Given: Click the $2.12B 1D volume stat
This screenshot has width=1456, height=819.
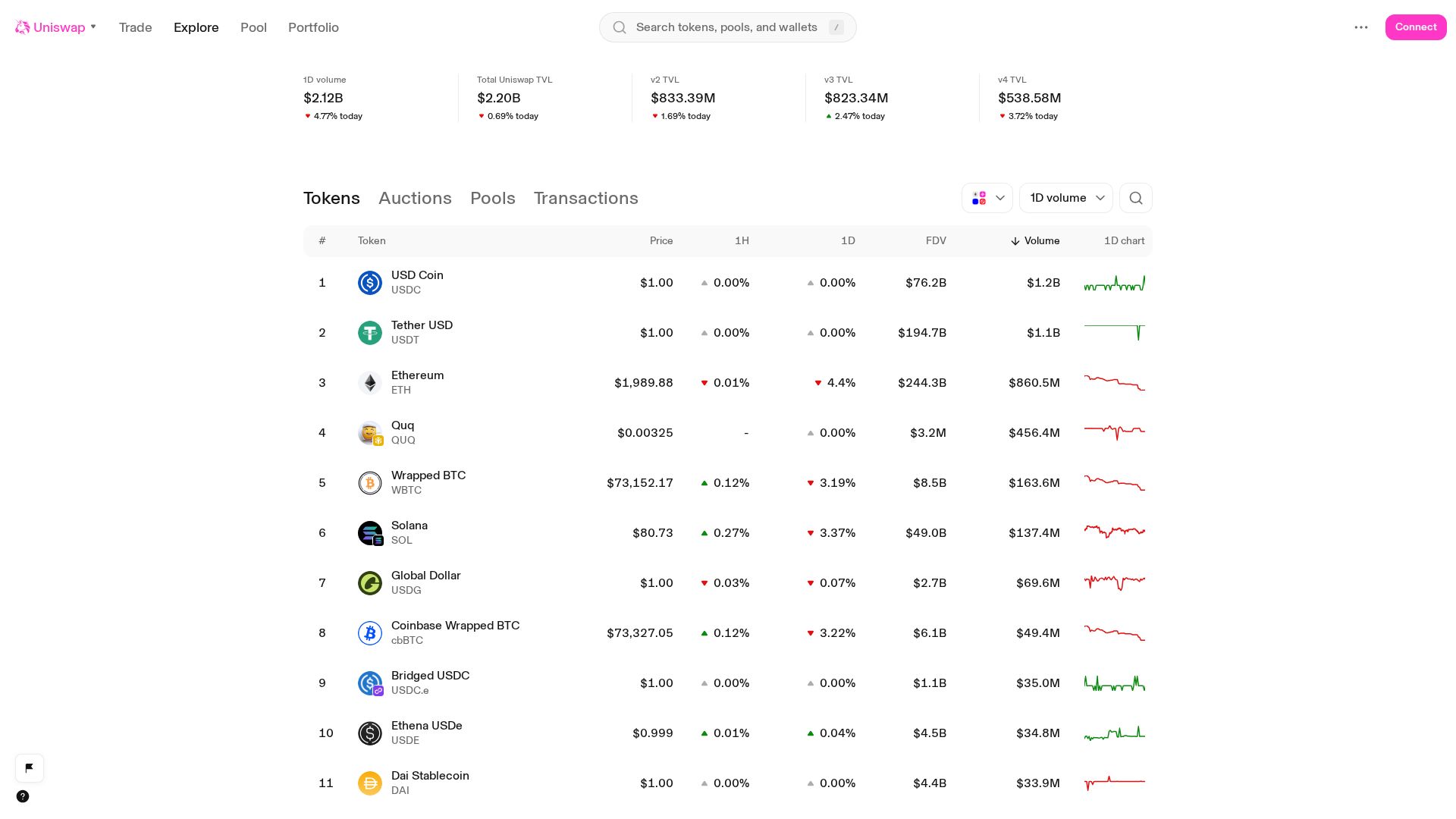Looking at the screenshot, I should click(323, 98).
